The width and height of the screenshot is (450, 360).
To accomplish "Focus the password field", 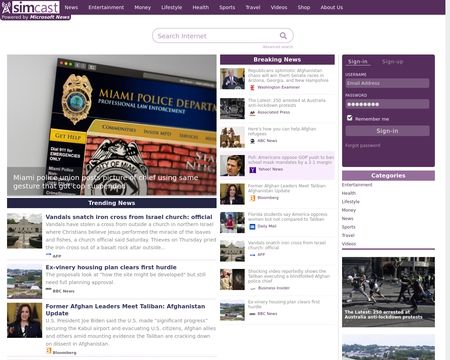I will point(387,104).
